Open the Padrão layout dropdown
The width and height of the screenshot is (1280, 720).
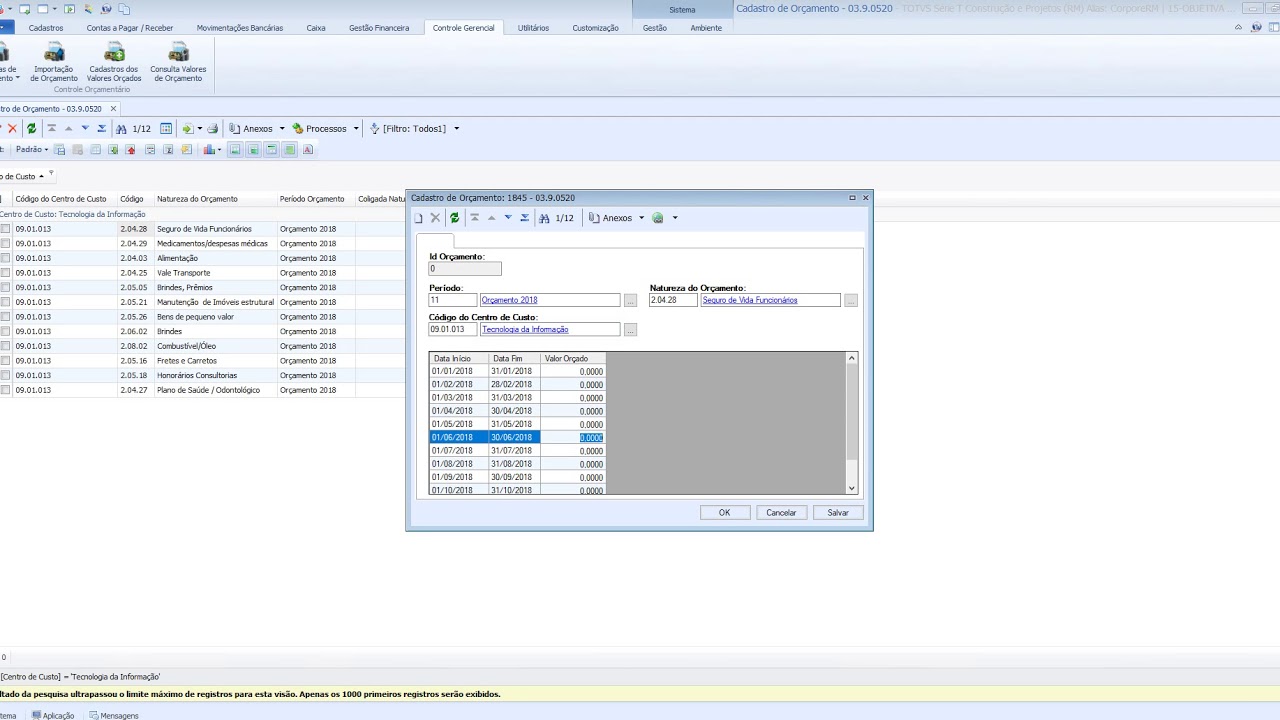pos(32,150)
